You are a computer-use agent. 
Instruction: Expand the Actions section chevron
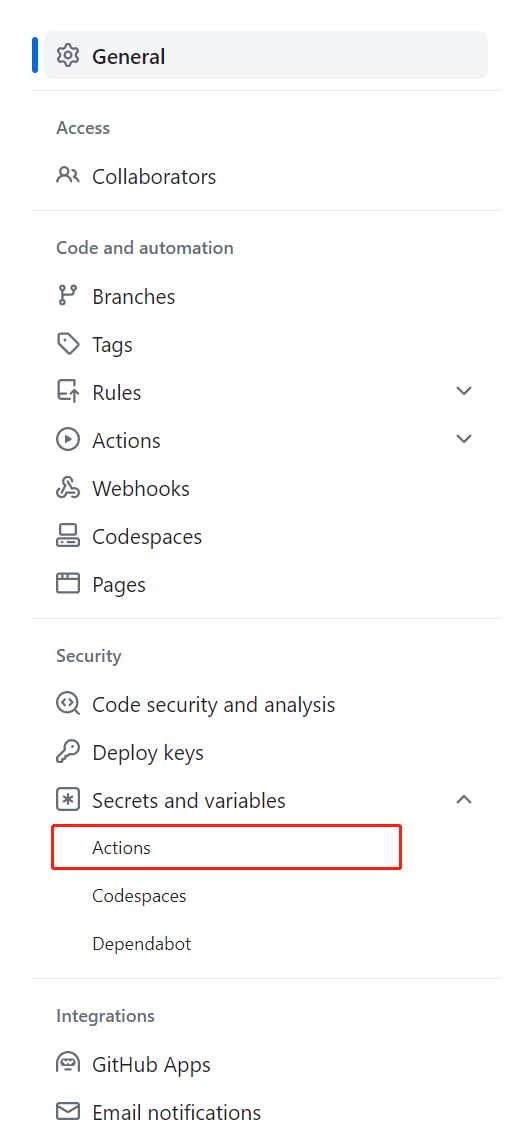click(464, 439)
